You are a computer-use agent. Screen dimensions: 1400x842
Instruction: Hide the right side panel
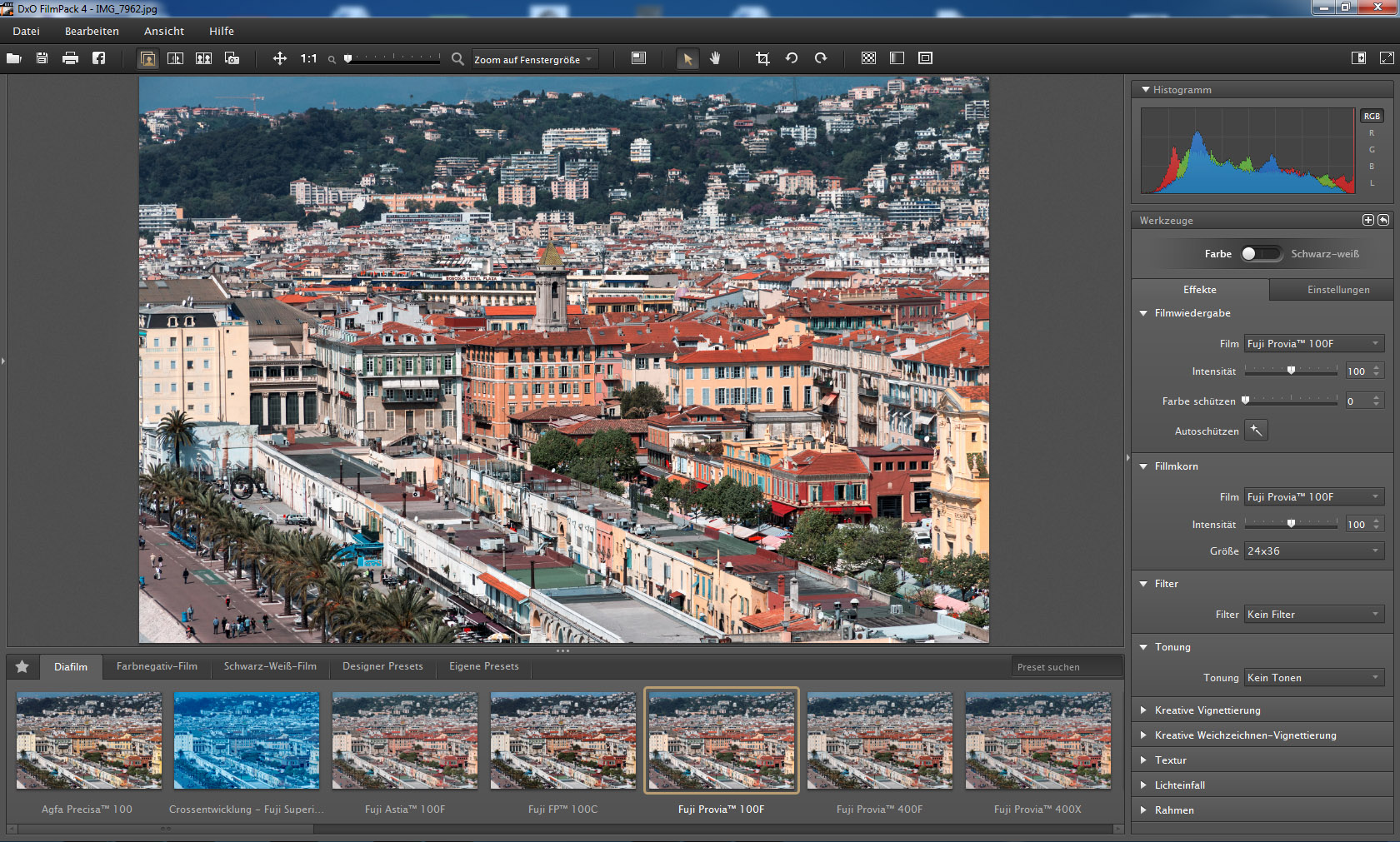tap(1358, 58)
